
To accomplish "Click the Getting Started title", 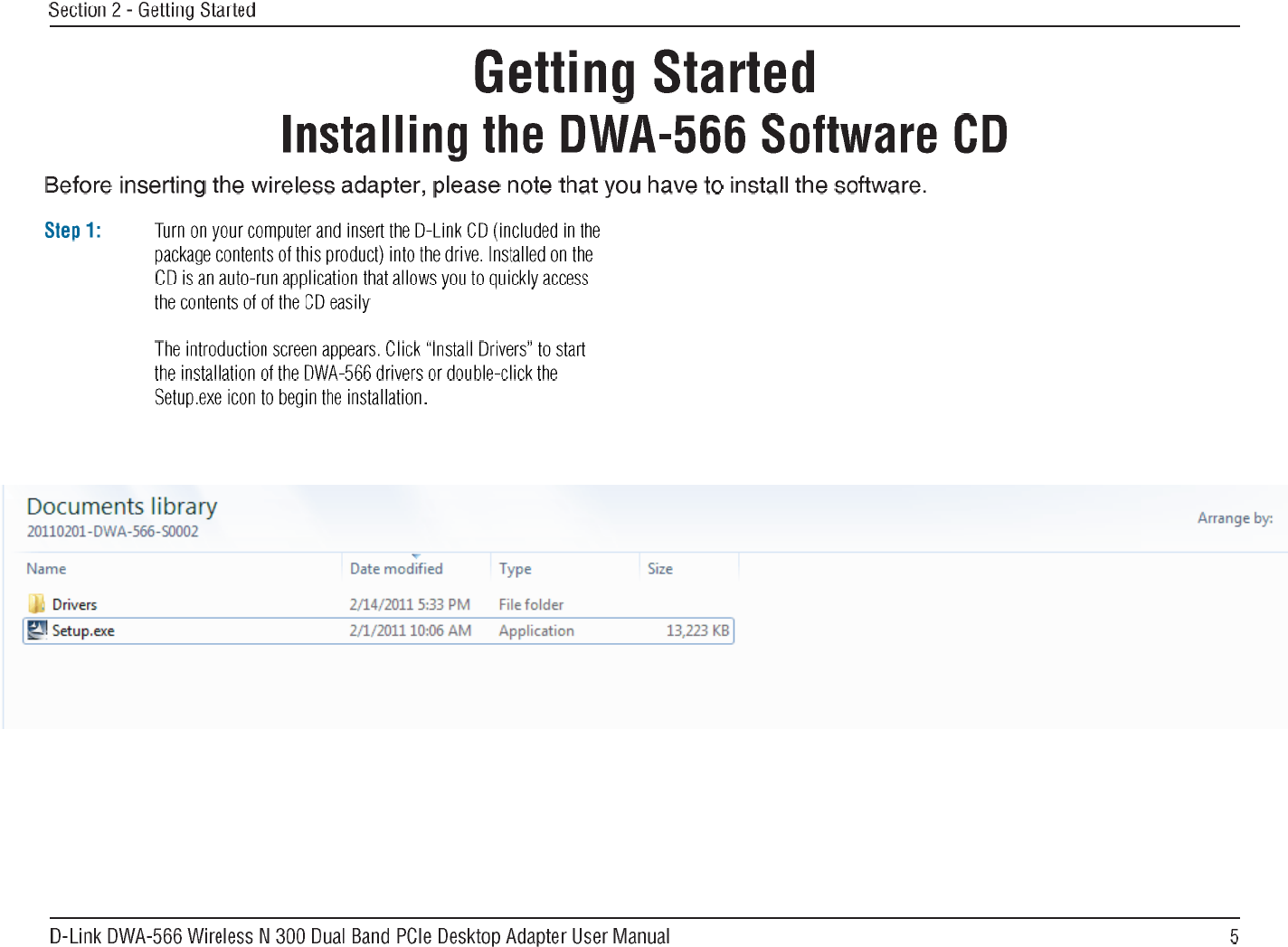I will (x=645, y=72).
